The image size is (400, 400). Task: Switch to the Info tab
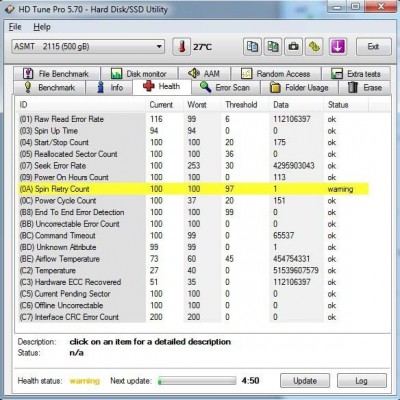coord(109,88)
